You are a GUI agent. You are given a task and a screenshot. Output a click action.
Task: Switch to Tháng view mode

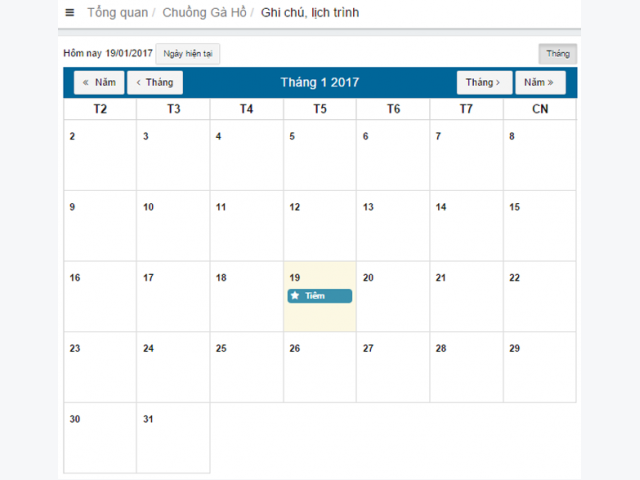[x=558, y=54]
